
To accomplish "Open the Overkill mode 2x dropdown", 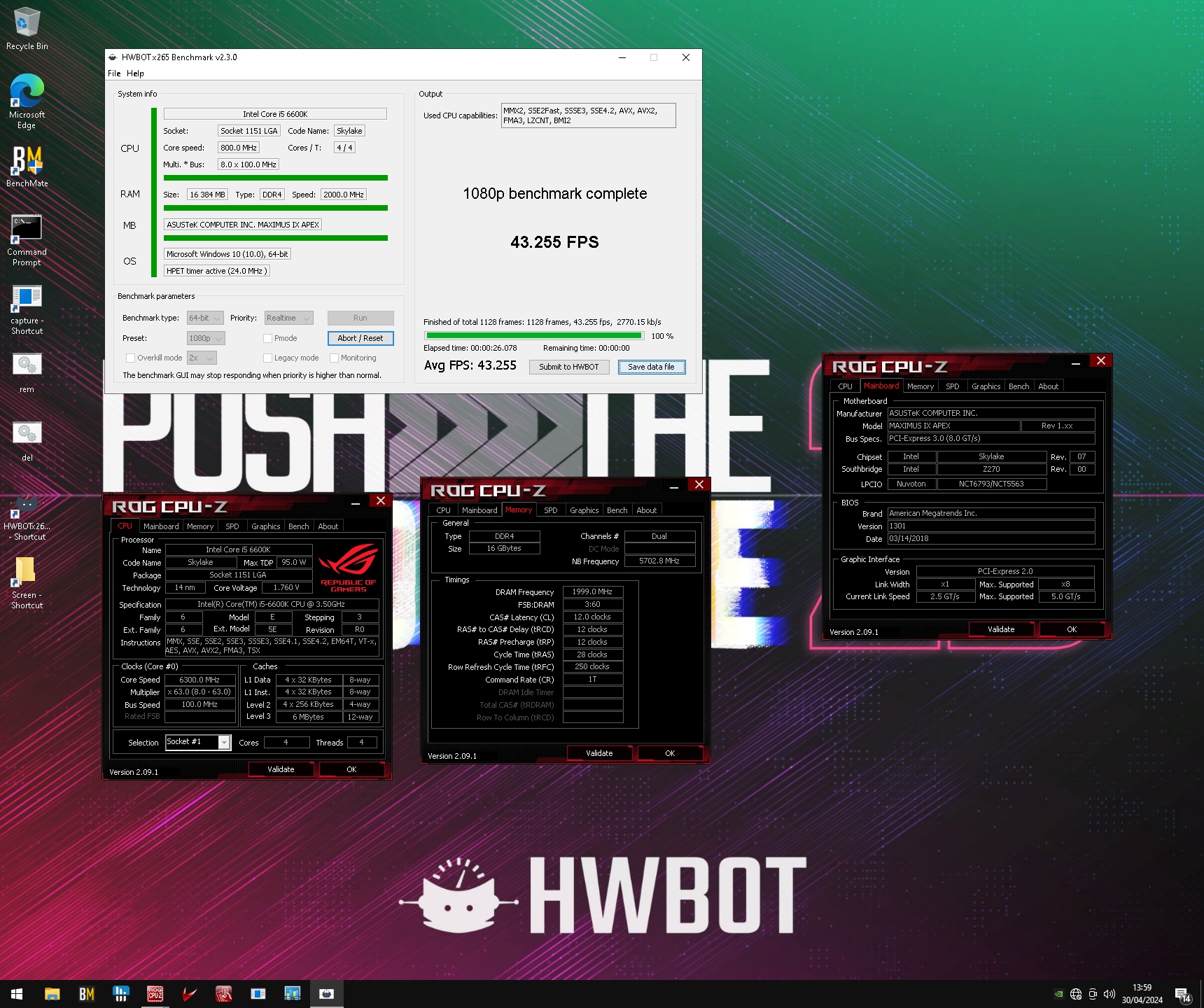I will tap(202, 358).
